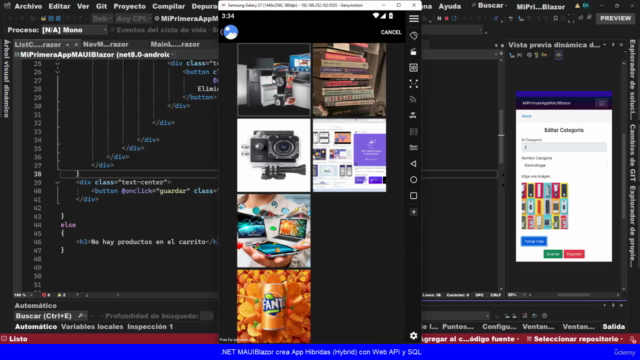Screen dimensions: 640x360
Task: Open the Proceso [N/A] Mono dropdown
Action: (x=74, y=30)
